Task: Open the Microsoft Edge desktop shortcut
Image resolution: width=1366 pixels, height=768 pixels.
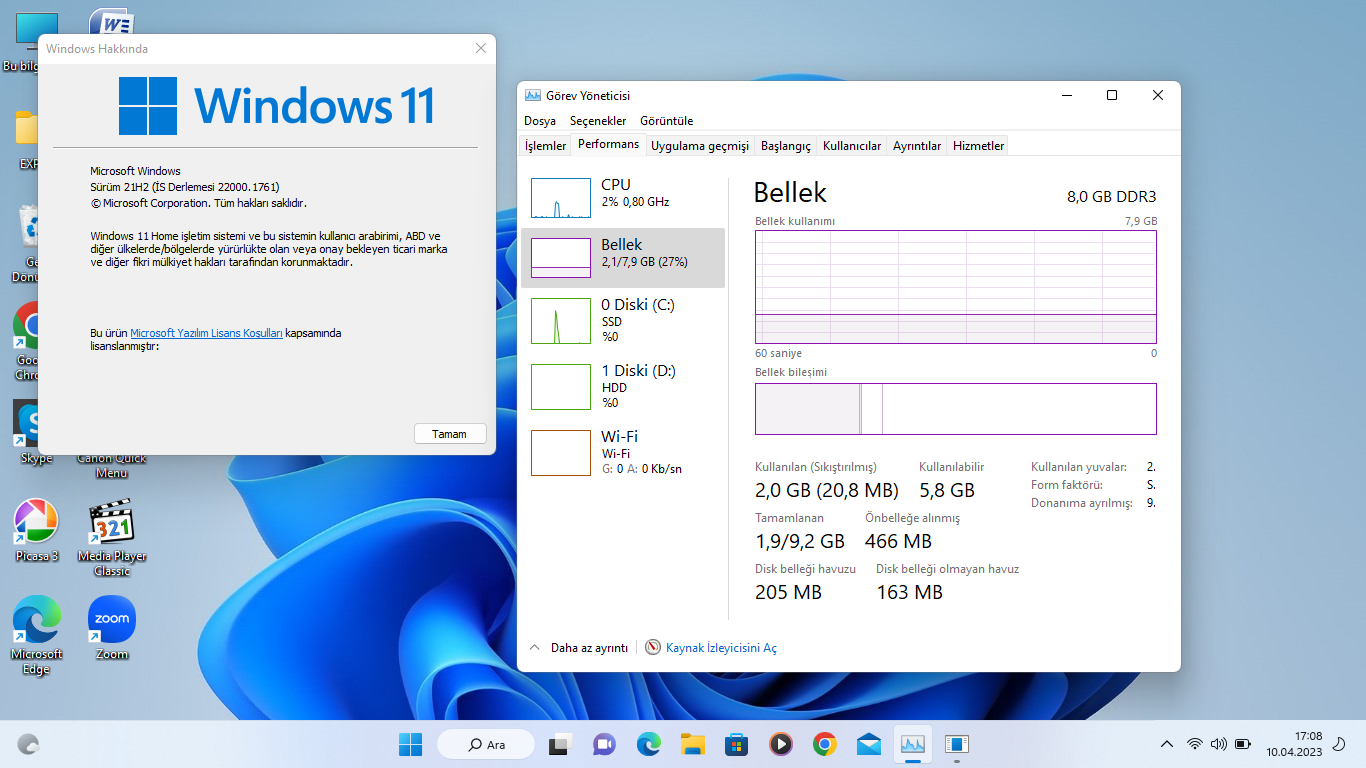Action: pos(36,635)
